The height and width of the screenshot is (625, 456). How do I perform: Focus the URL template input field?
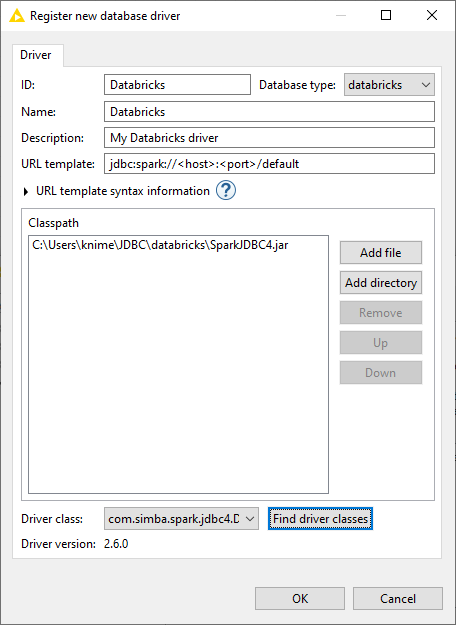click(269, 164)
